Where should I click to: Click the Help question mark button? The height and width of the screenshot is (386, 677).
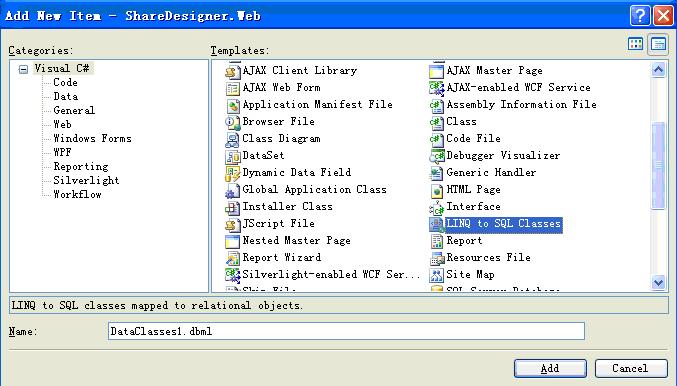click(640, 16)
